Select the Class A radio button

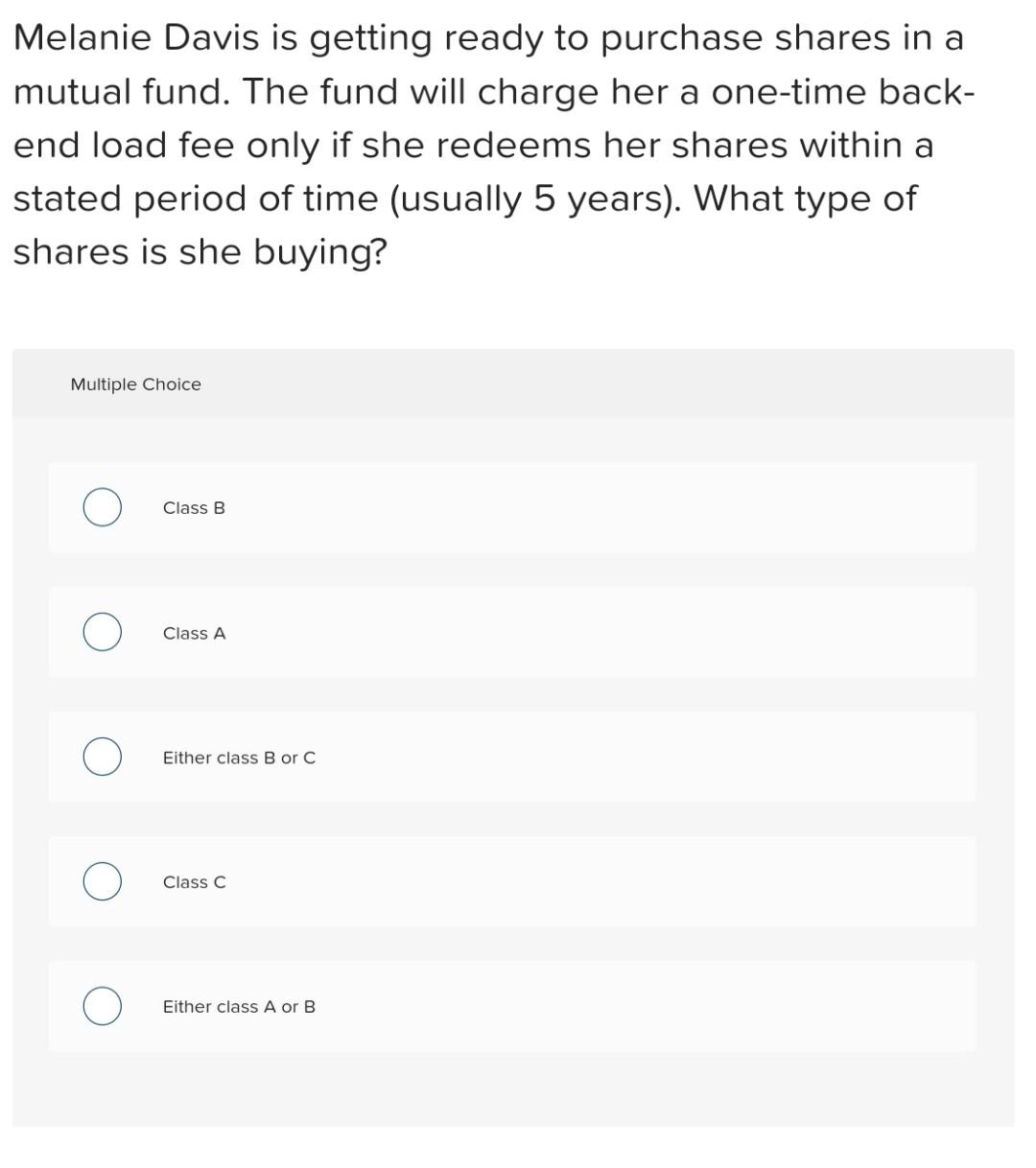102,632
